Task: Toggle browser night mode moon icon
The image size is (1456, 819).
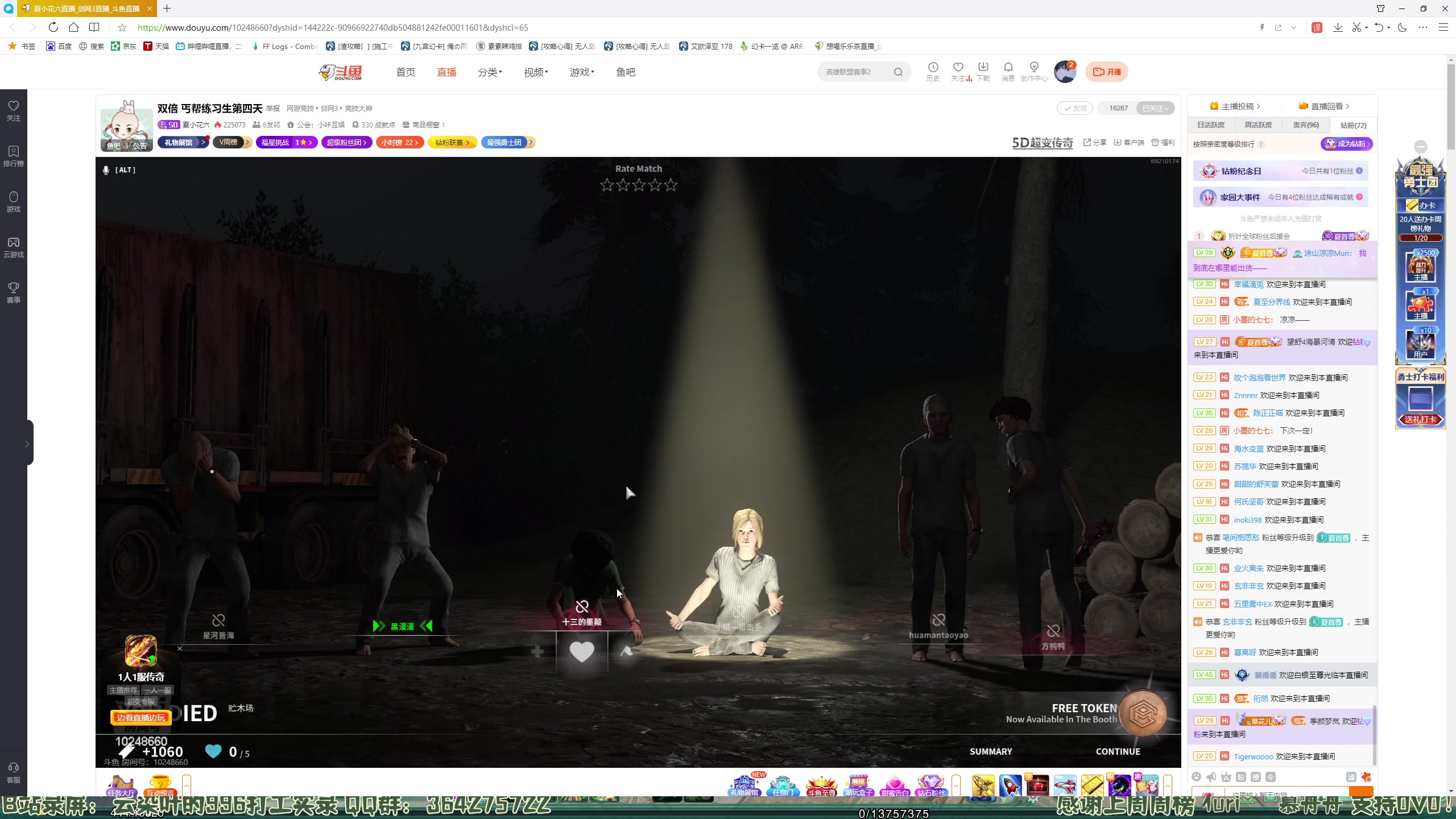Action: pos(1403,27)
